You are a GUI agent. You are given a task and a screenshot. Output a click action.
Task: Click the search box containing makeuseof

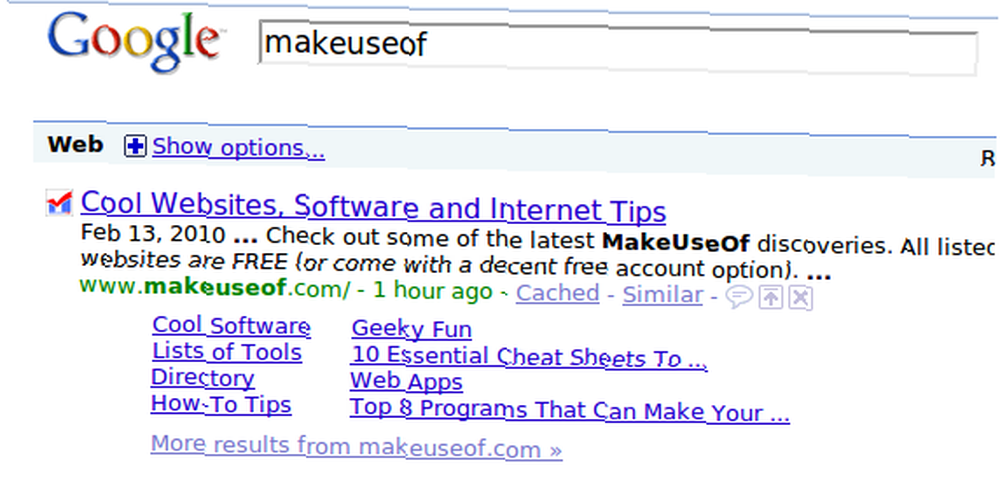coord(617,48)
